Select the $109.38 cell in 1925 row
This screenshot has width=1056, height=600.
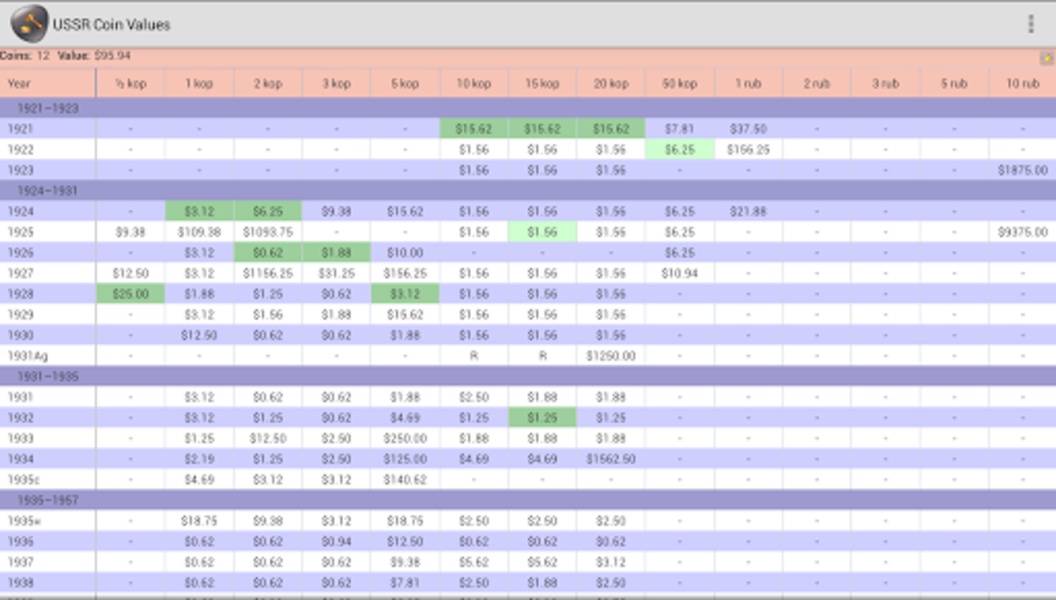199,232
